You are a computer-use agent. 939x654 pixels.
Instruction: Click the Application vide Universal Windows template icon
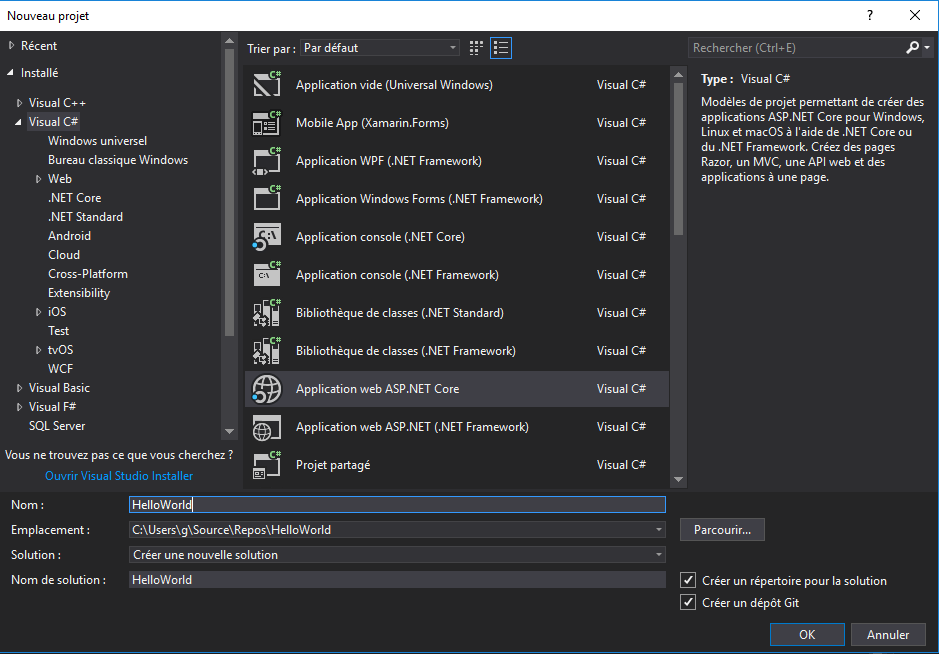tap(267, 84)
